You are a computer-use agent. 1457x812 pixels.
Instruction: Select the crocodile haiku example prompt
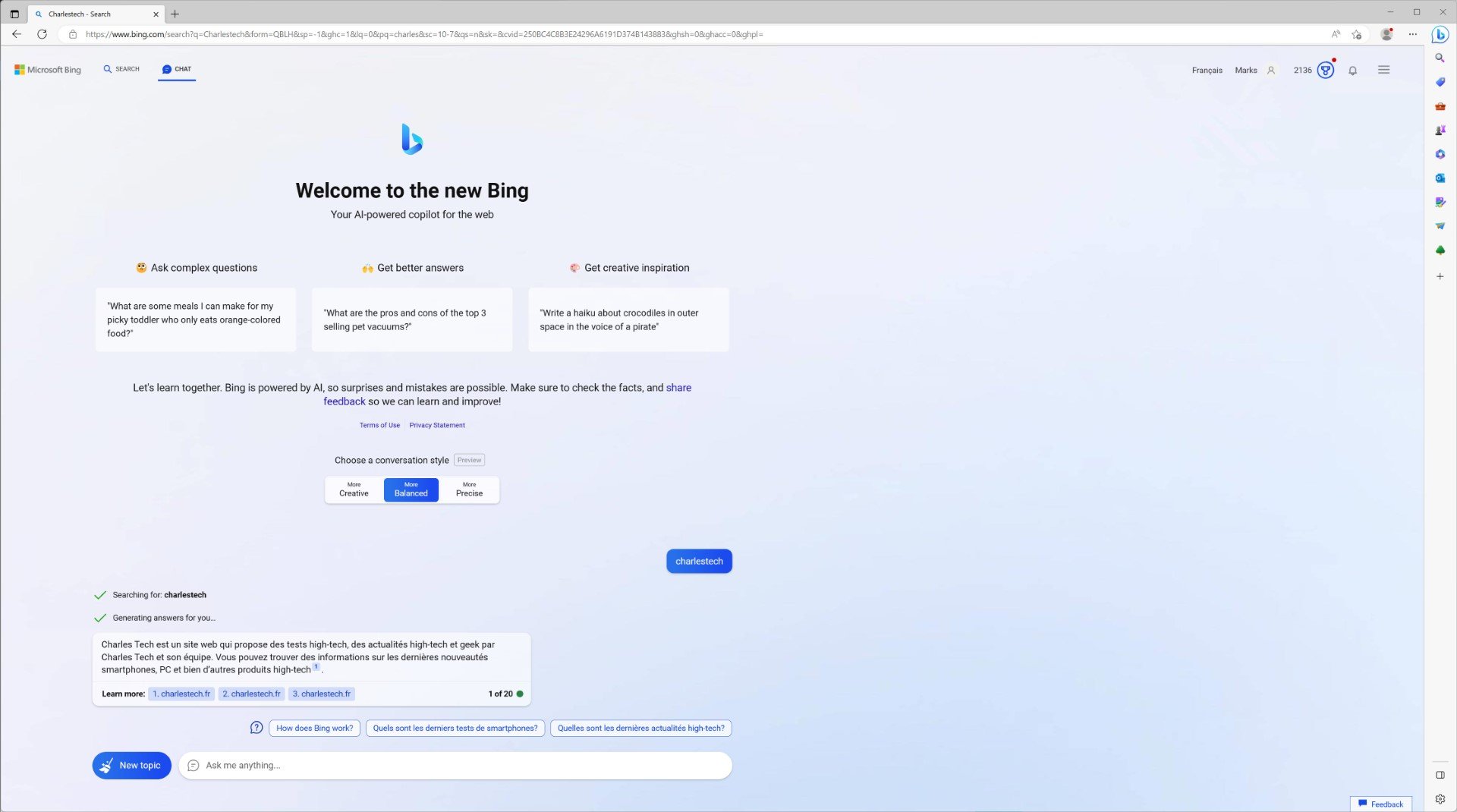pyautogui.click(x=628, y=319)
